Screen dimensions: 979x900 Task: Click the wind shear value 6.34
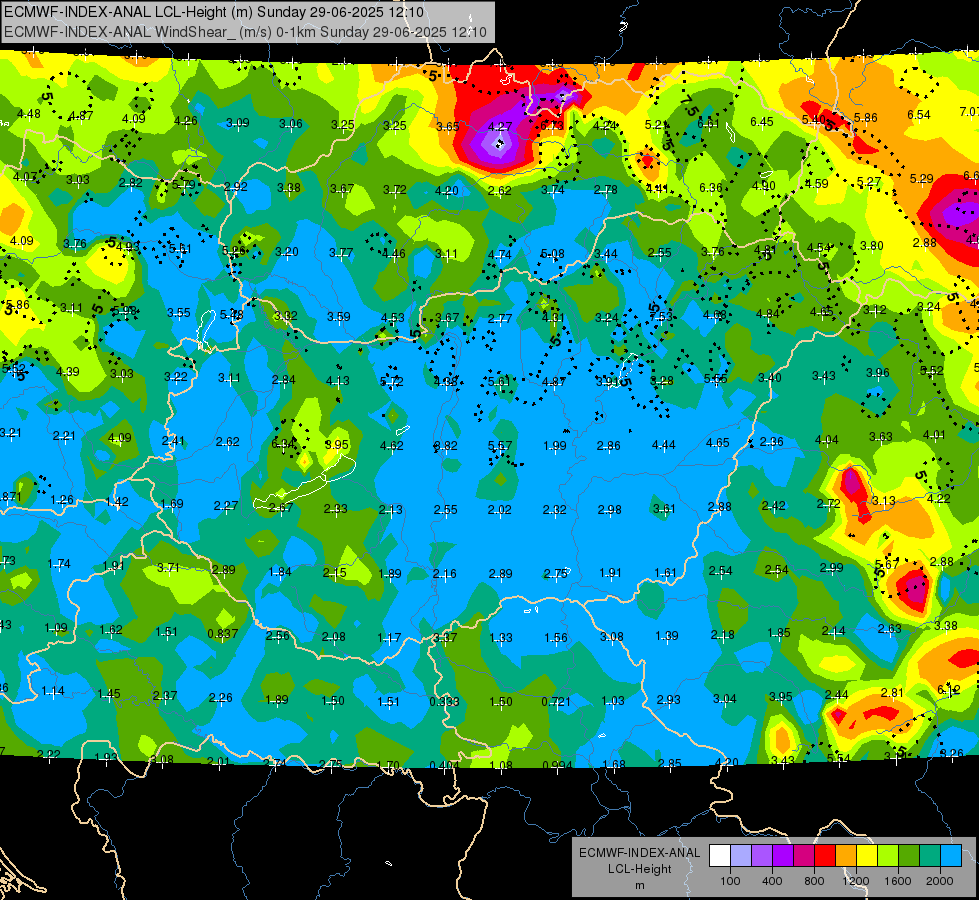click(x=283, y=443)
